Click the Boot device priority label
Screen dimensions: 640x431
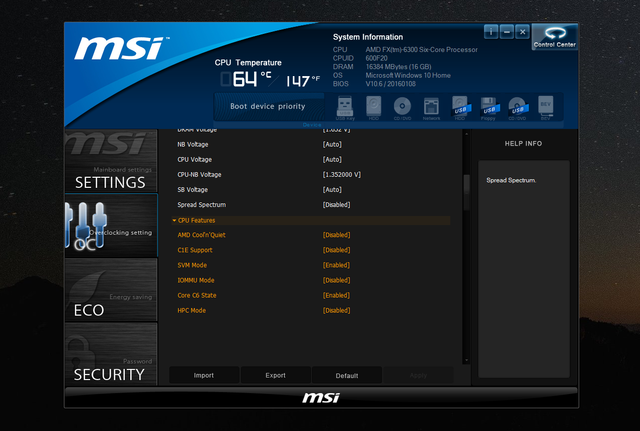(268, 106)
